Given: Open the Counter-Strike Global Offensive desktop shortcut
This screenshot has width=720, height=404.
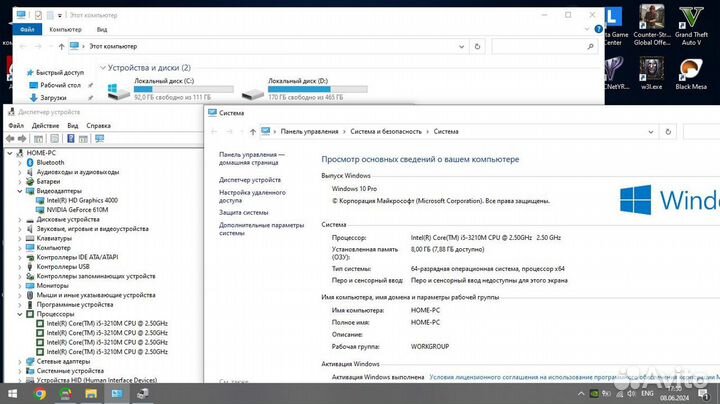Looking at the screenshot, I should click(652, 25).
